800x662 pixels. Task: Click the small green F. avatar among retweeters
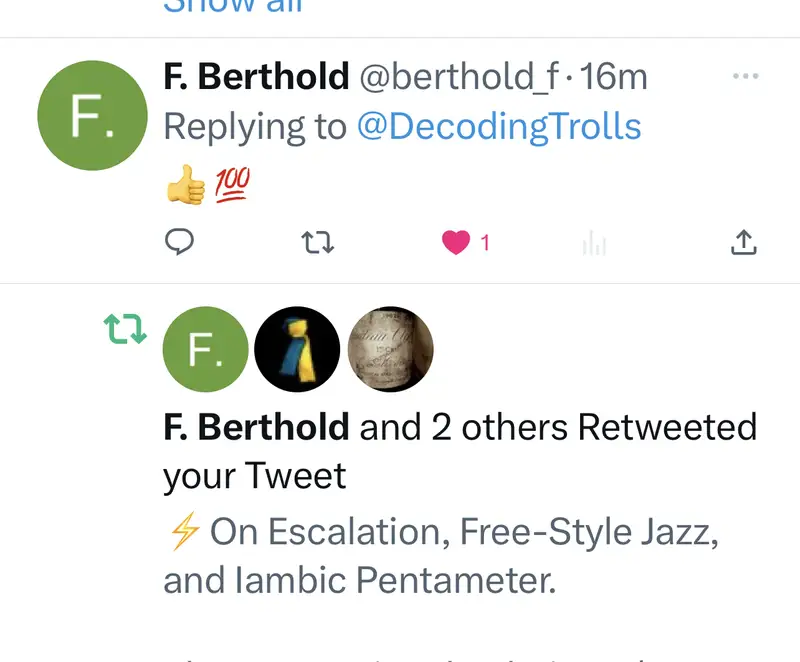[205, 349]
